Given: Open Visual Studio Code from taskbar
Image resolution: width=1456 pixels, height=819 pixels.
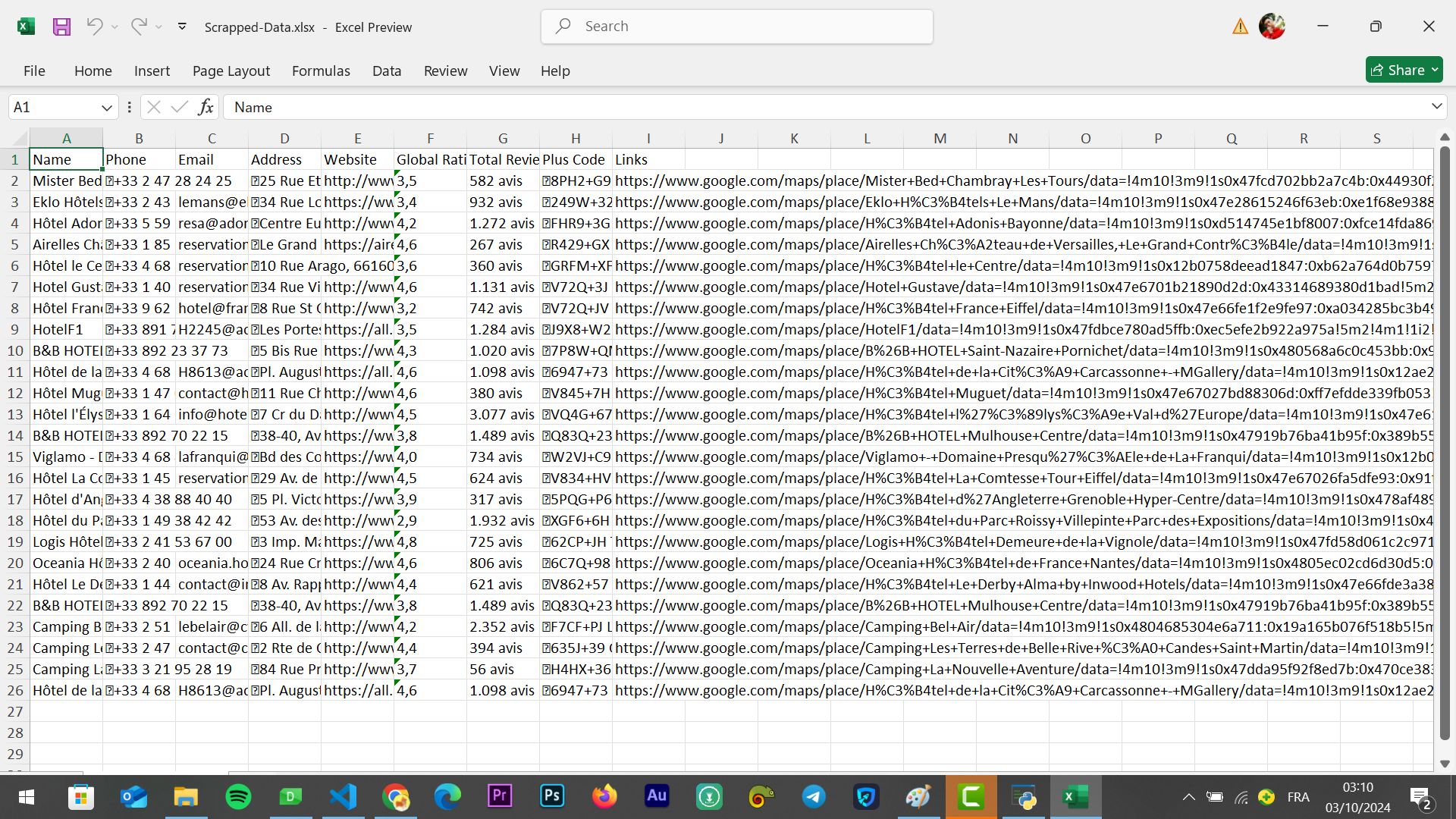Looking at the screenshot, I should (343, 797).
